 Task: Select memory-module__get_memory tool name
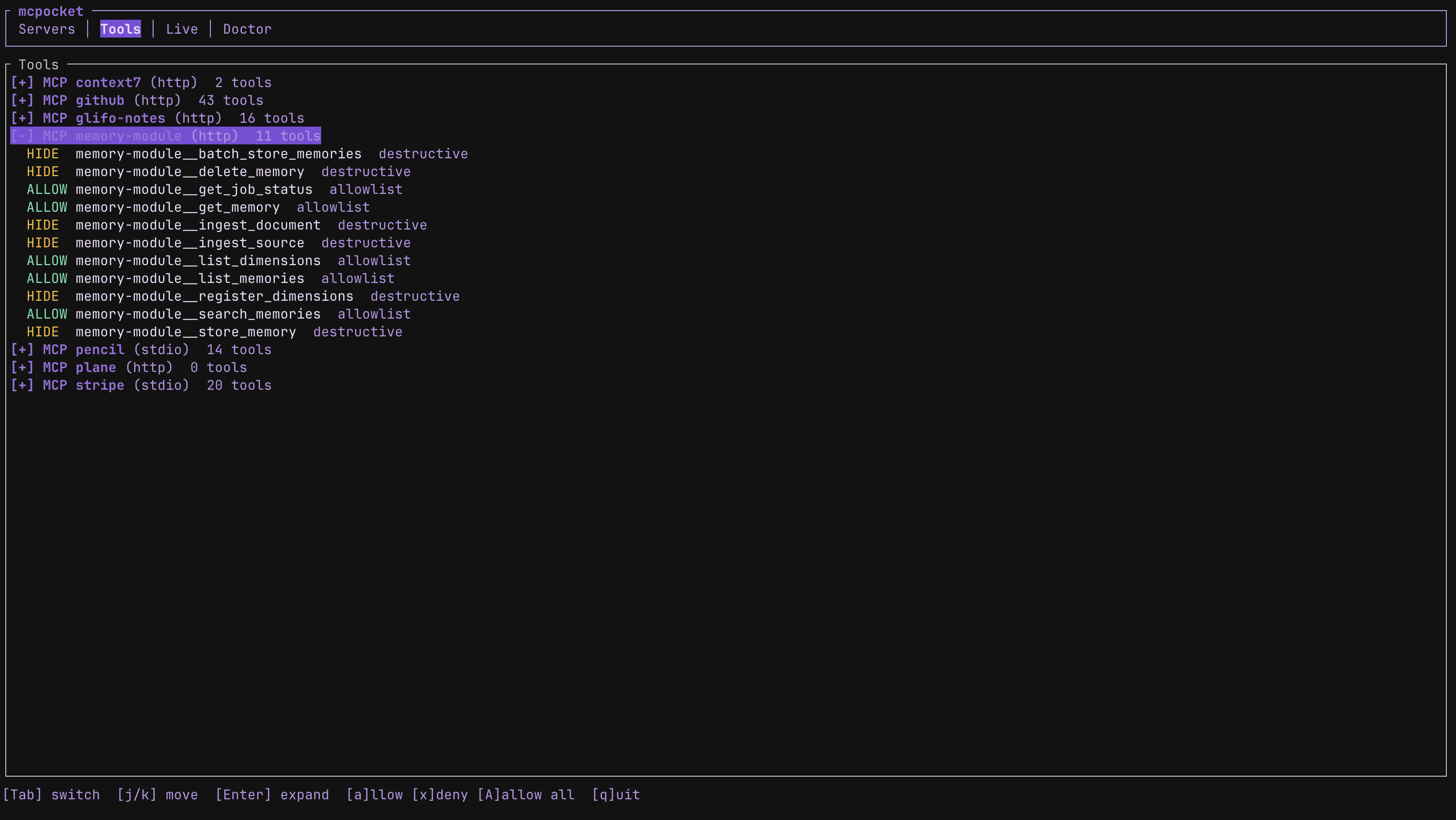178,207
